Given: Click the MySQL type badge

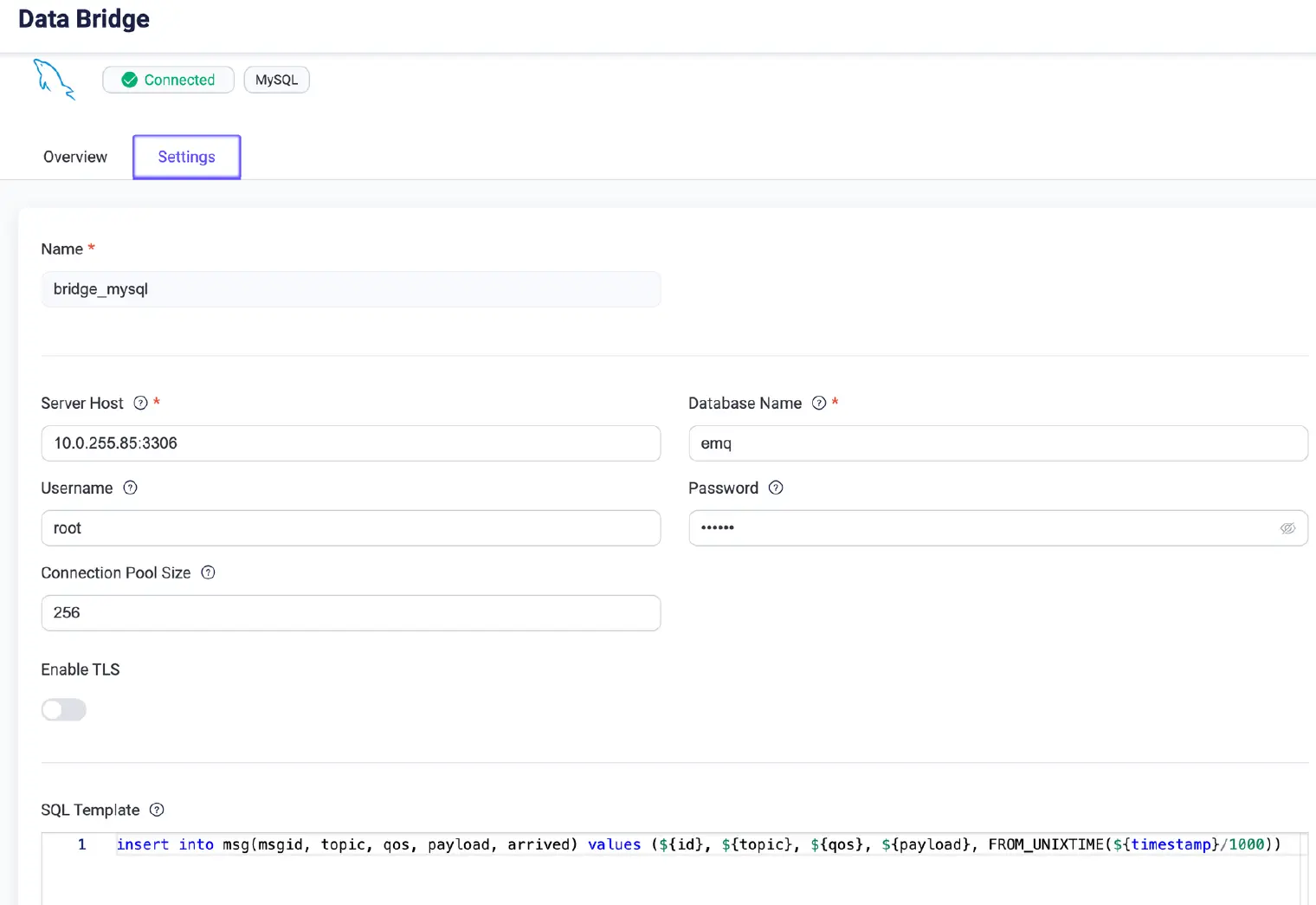Looking at the screenshot, I should (276, 80).
